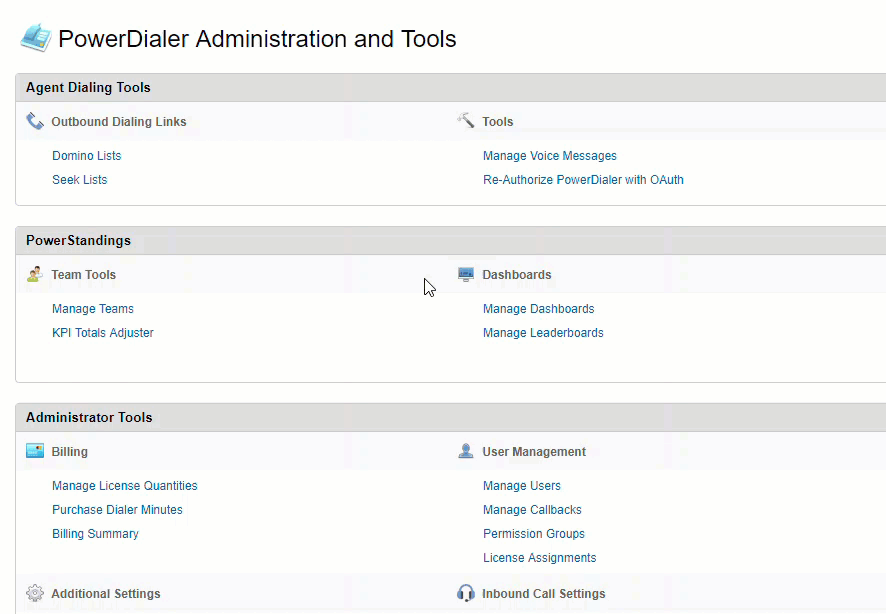Image resolution: width=886 pixels, height=614 pixels.
Task: Click the PowerDialer book icon in the header
Action: coord(34,38)
